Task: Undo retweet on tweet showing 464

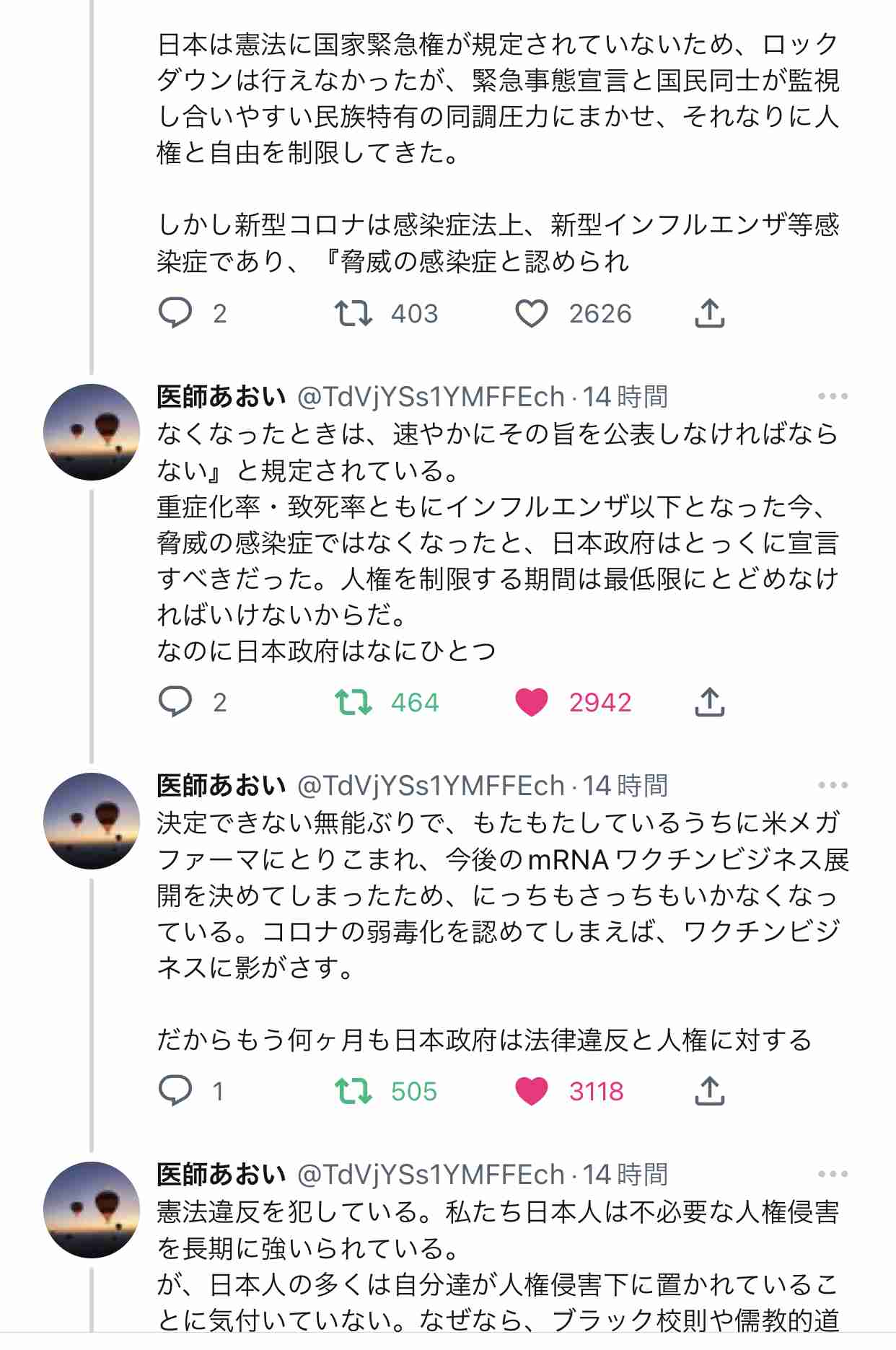Action: pos(353,701)
